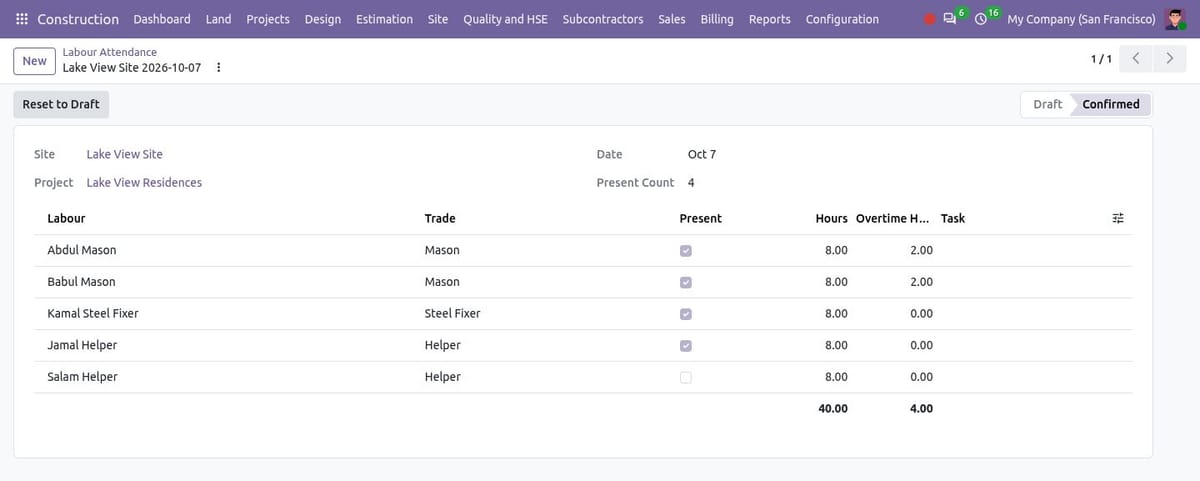
Task: Open the Lake View Site link
Action: coord(125,154)
